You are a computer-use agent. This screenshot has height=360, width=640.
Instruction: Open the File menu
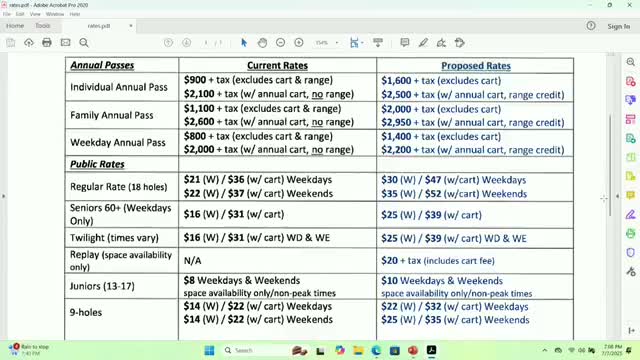(7, 14)
